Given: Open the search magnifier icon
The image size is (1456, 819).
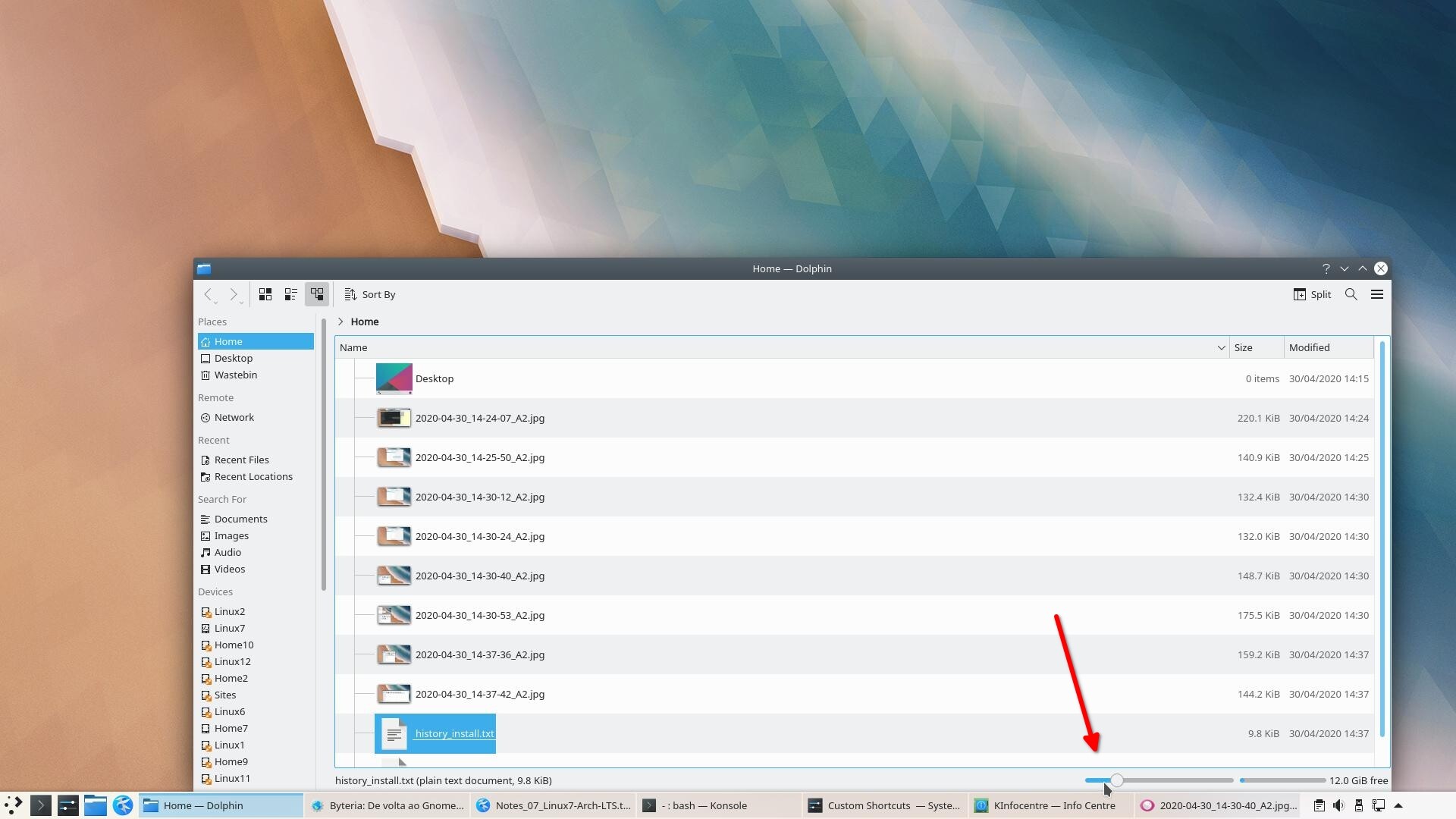Looking at the screenshot, I should (x=1351, y=294).
